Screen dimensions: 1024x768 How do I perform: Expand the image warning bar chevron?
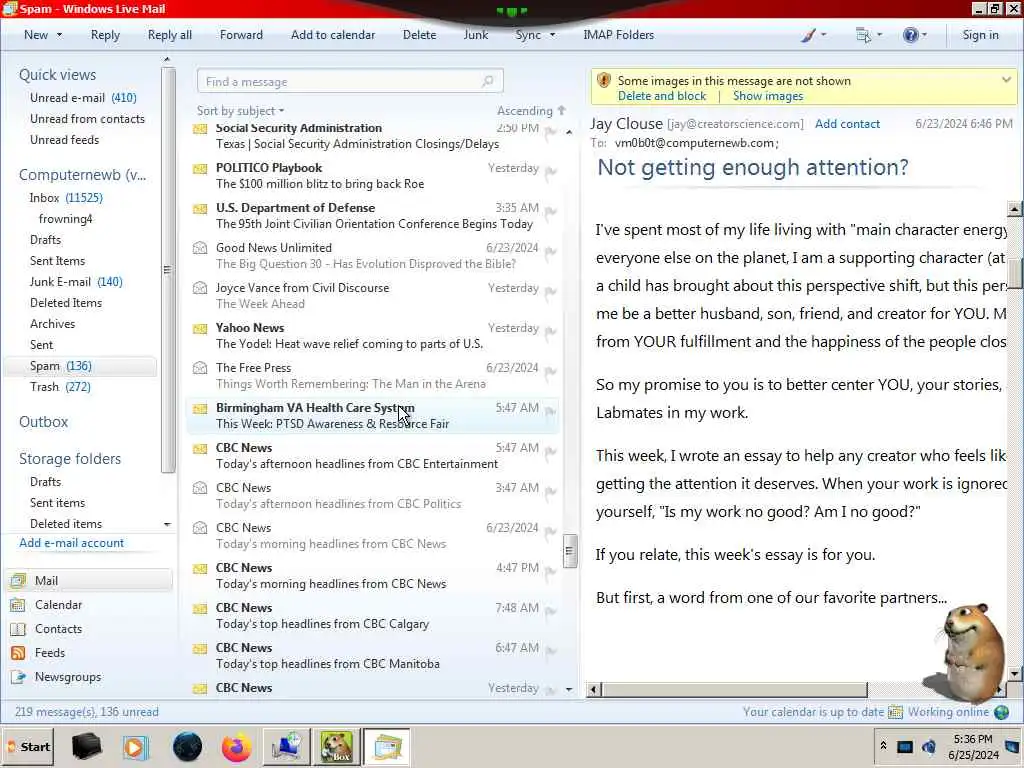tap(1006, 80)
